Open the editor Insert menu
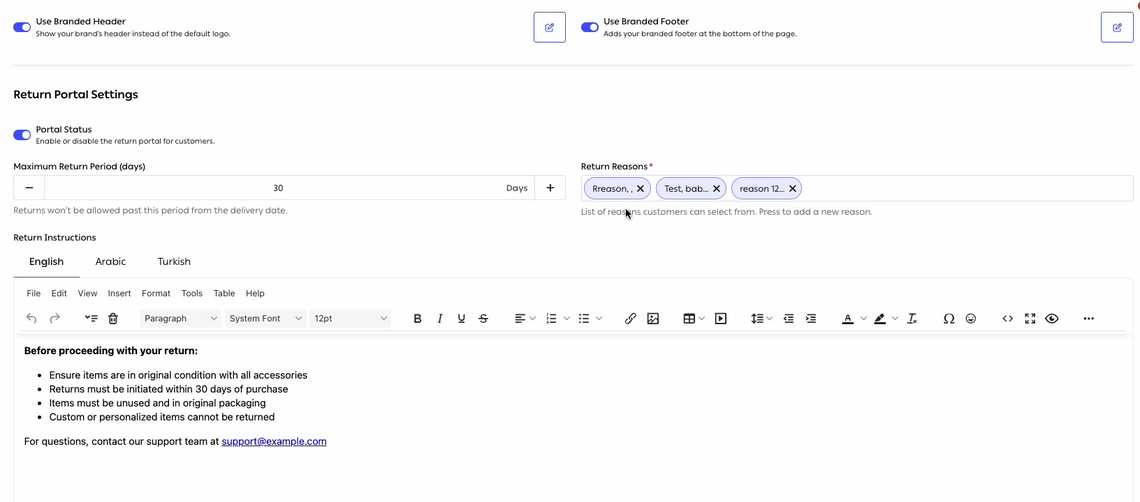1140x502 pixels. pyautogui.click(x=119, y=293)
